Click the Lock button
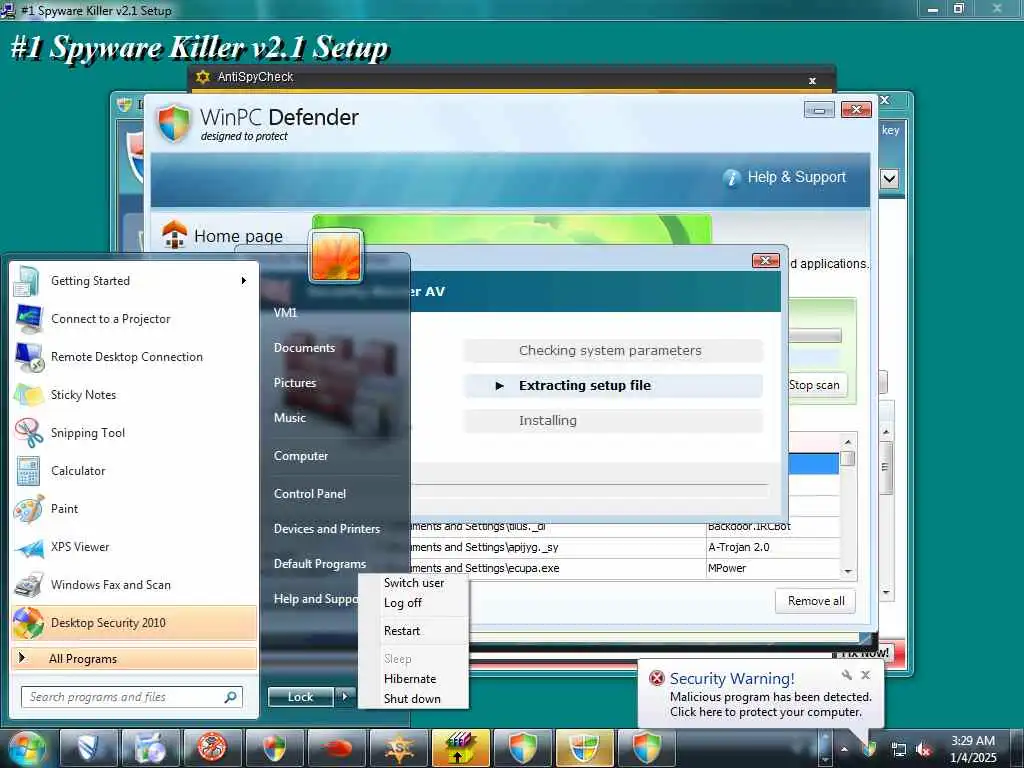1024x768 pixels. [x=300, y=697]
